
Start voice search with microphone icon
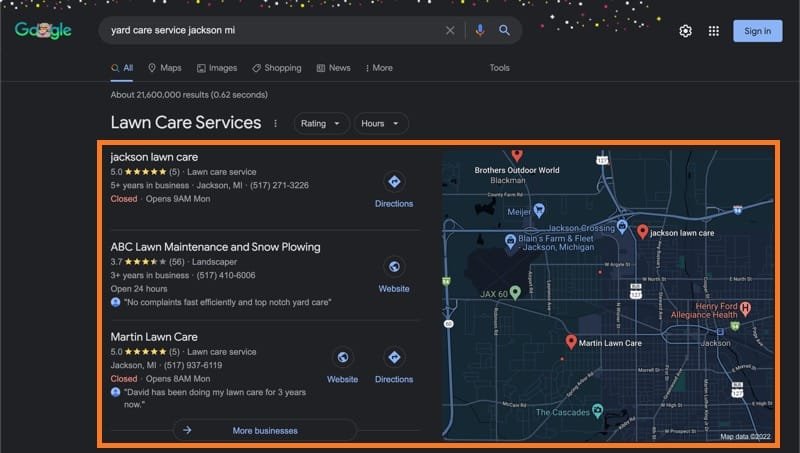pos(480,30)
